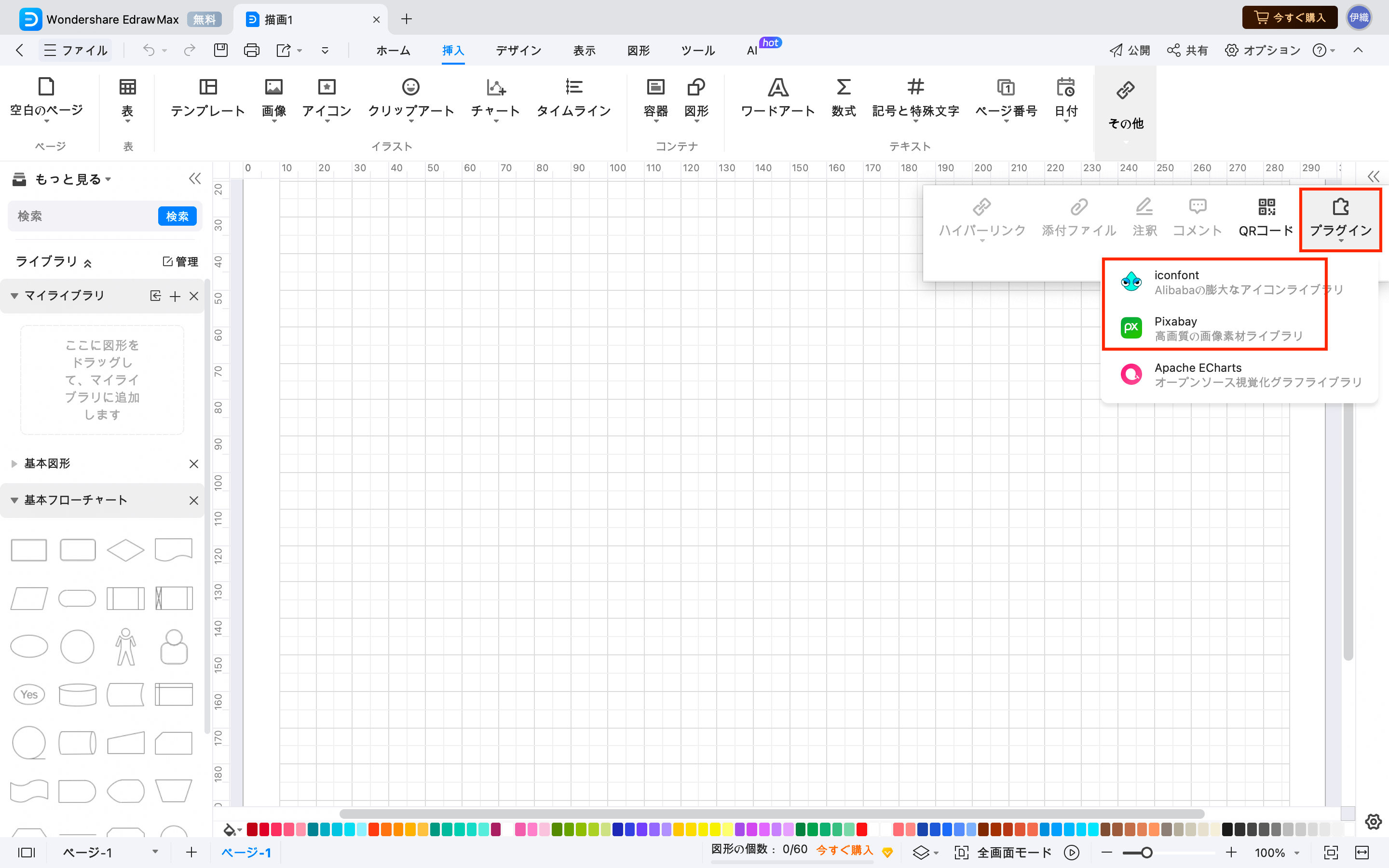1389x868 pixels.
Task: Open the quick access customize dropdown arrow
Action: click(325, 51)
